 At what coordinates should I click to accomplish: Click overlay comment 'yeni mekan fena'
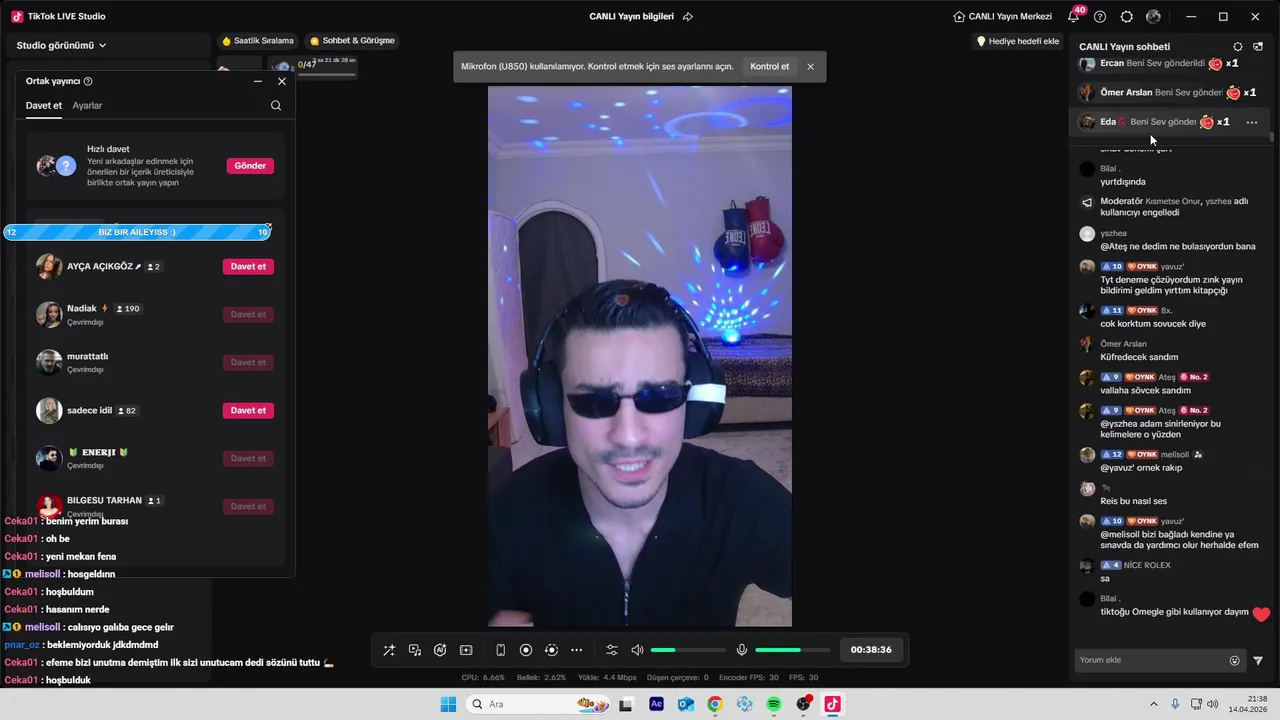(x=81, y=557)
